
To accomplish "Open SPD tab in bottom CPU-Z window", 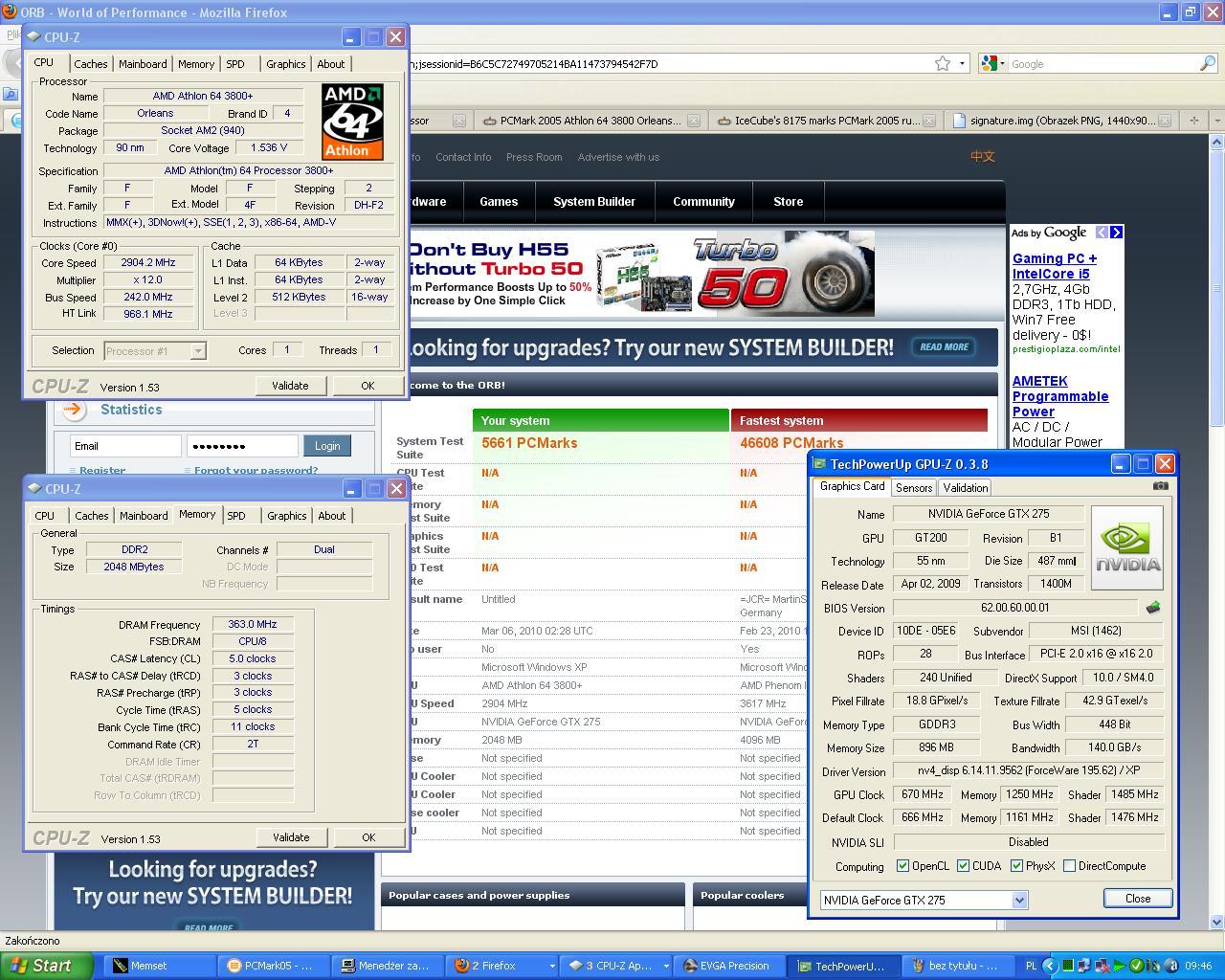I will tap(236, 516).
